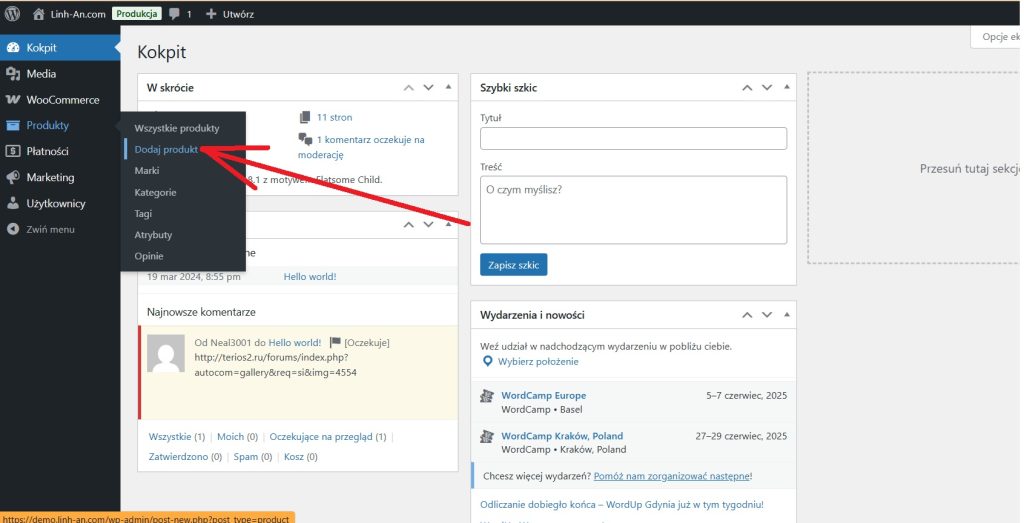This screenshot has height=523, width=1024.
Task: Click the Media icon in sidebar
Action: (x=13, y=74)
